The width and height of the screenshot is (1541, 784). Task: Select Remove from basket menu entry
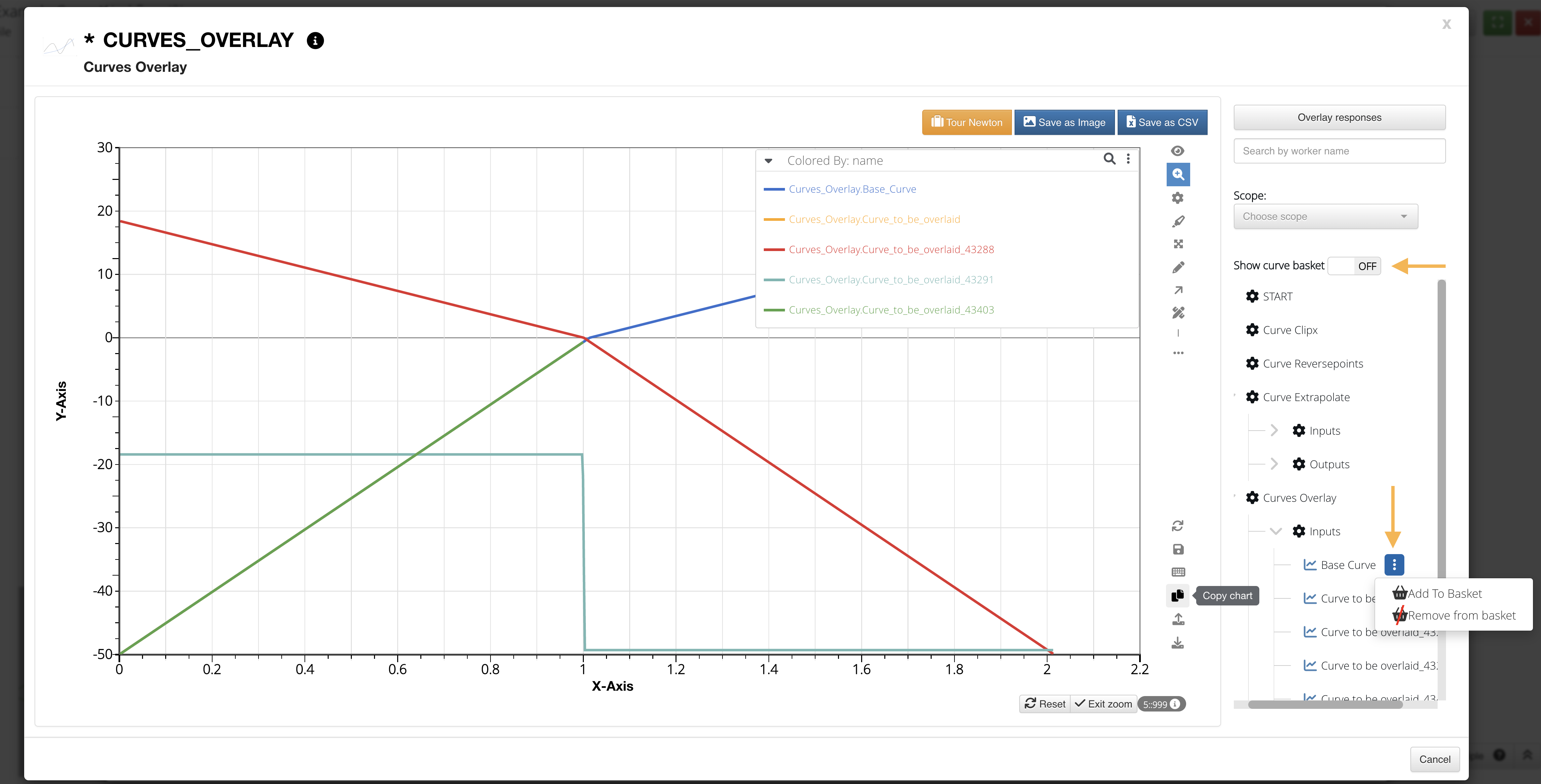point(1454,616)
